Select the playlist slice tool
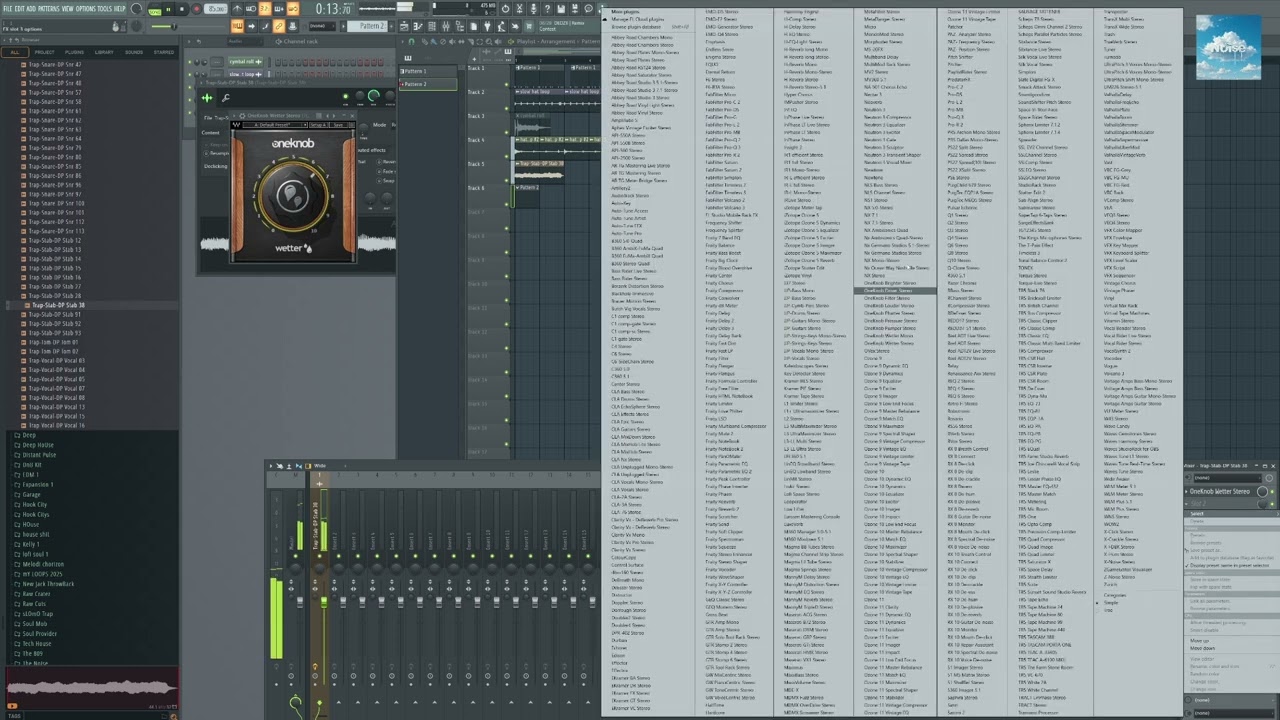The width and height of the screenshot is (1280, 720). click(x=470, y=41)
